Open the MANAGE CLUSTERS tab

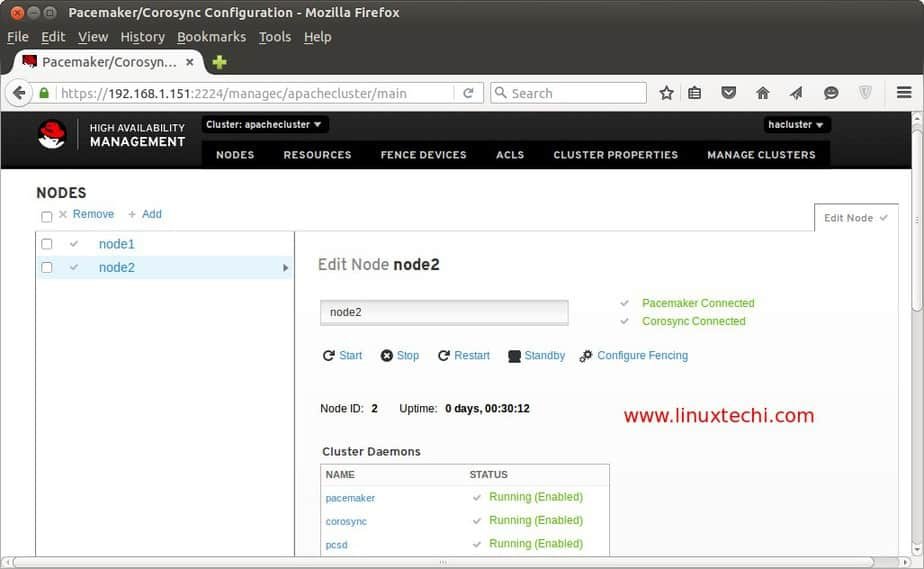pos(761,155)
